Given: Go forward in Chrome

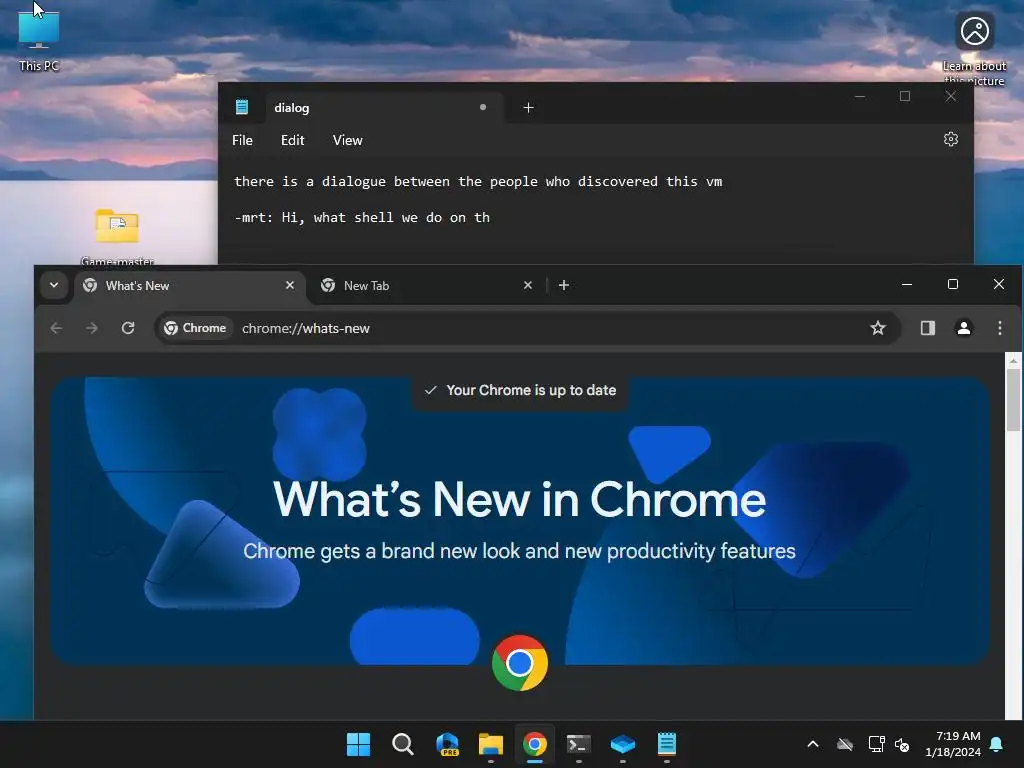Looking at the screenshot, I should 92,328.
